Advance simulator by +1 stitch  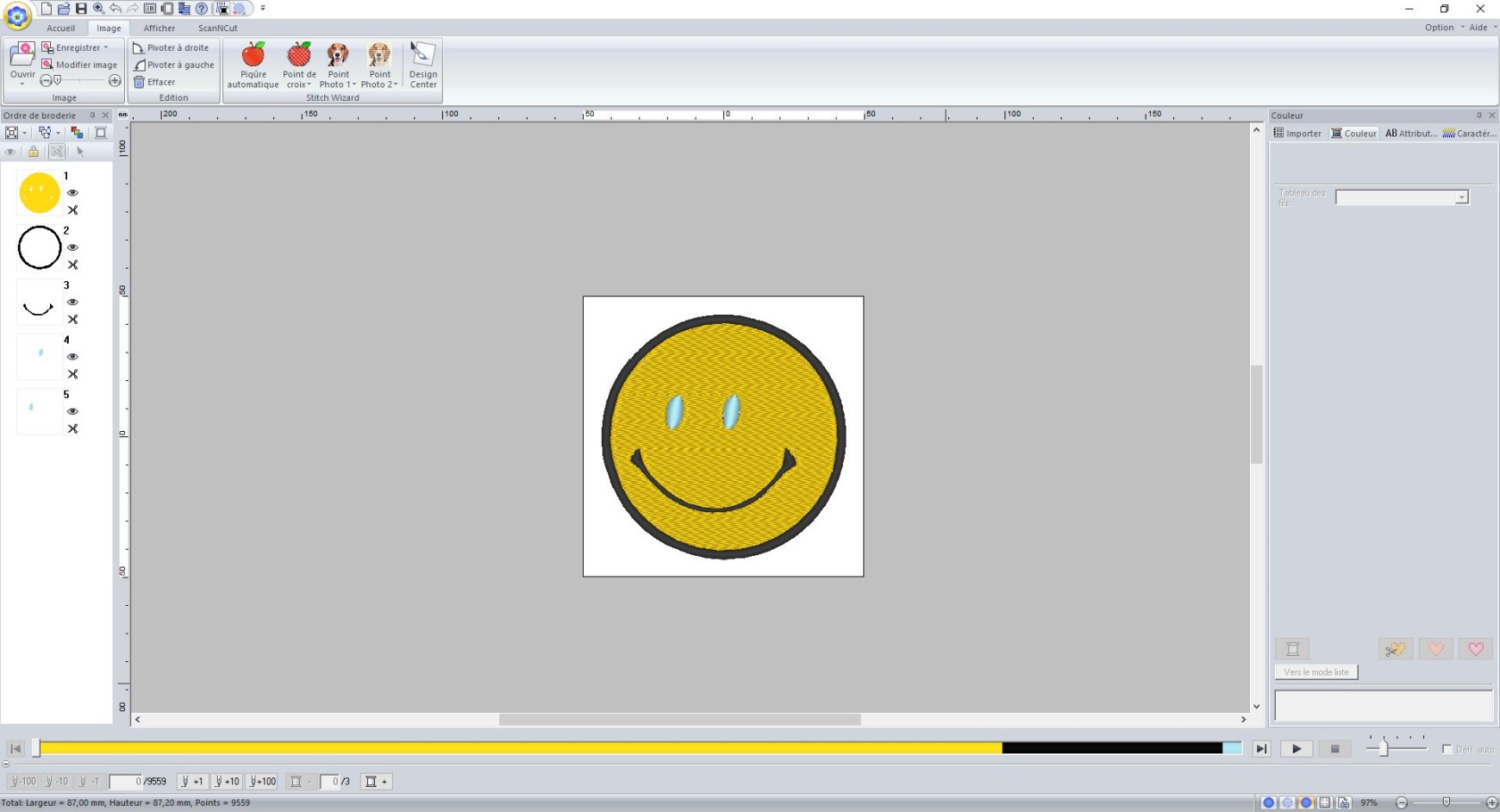[192, 782]
